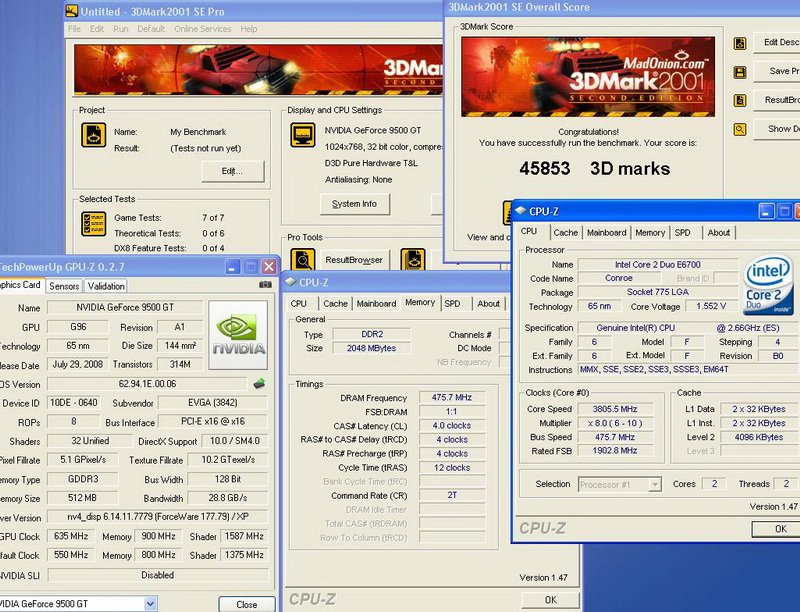Image resolution: width=800 pixels, height=612 pixels.
Task: Click the 45853 score text
Action: (544, 168)
